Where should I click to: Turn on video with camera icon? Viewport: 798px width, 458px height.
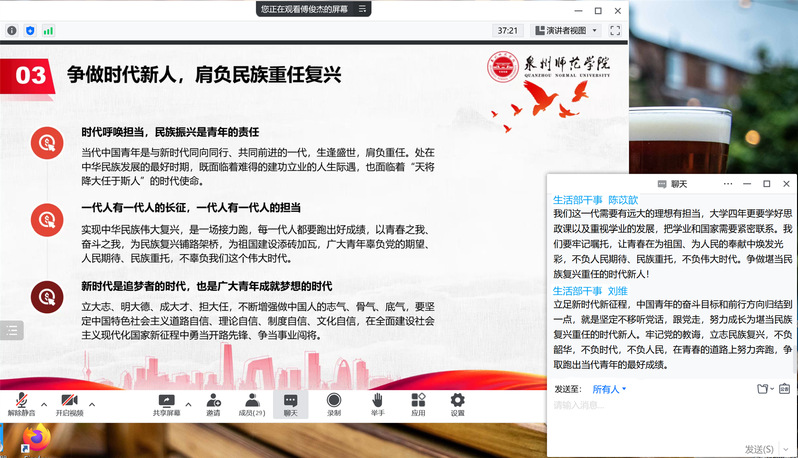[69, 401]
